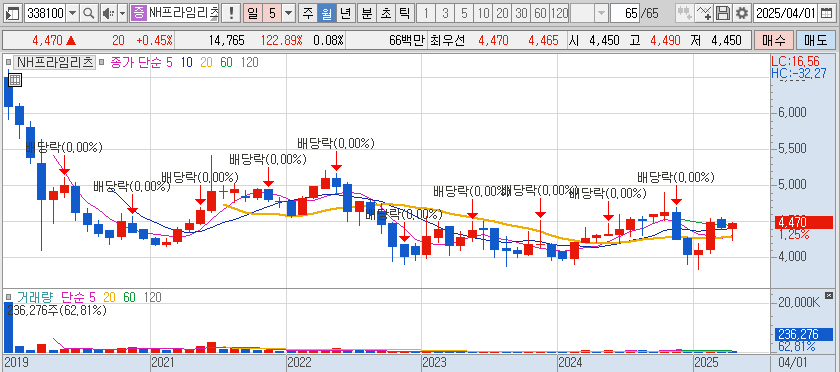Click the 2023 year label on time axis
This screenshot has width=840, height=372.
click(x=434, y=363)
